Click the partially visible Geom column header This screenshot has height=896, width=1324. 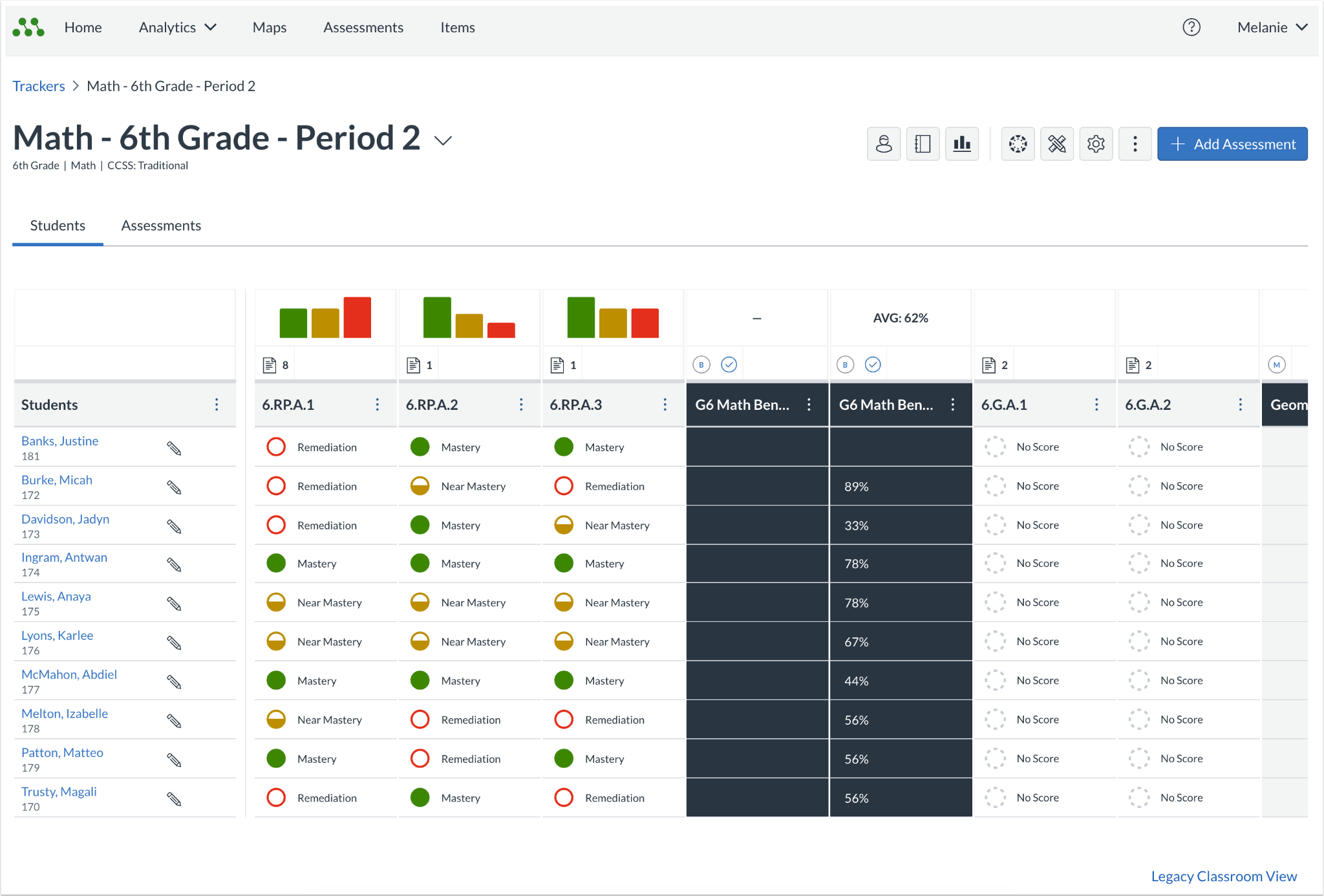point(1285,405)
